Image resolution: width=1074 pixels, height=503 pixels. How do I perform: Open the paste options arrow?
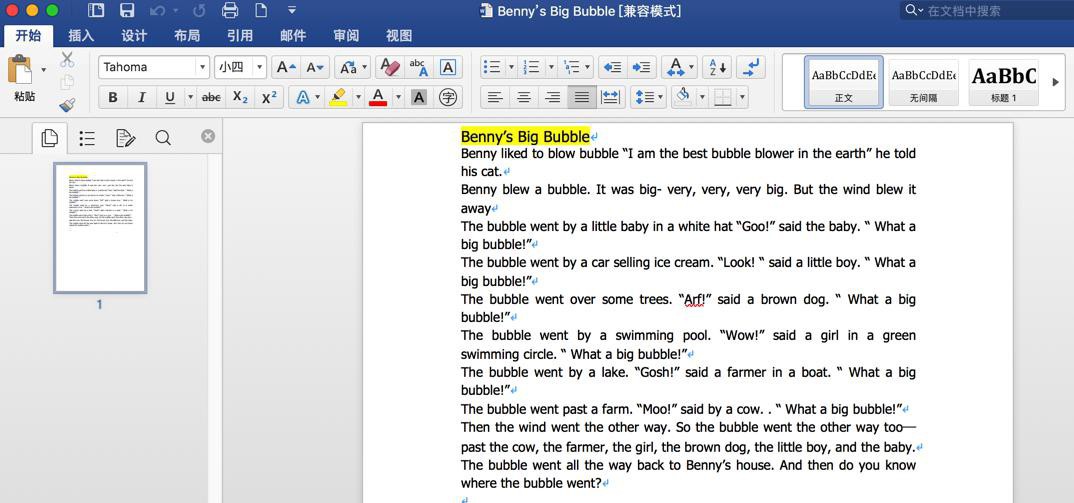click(x=44, y=69)
